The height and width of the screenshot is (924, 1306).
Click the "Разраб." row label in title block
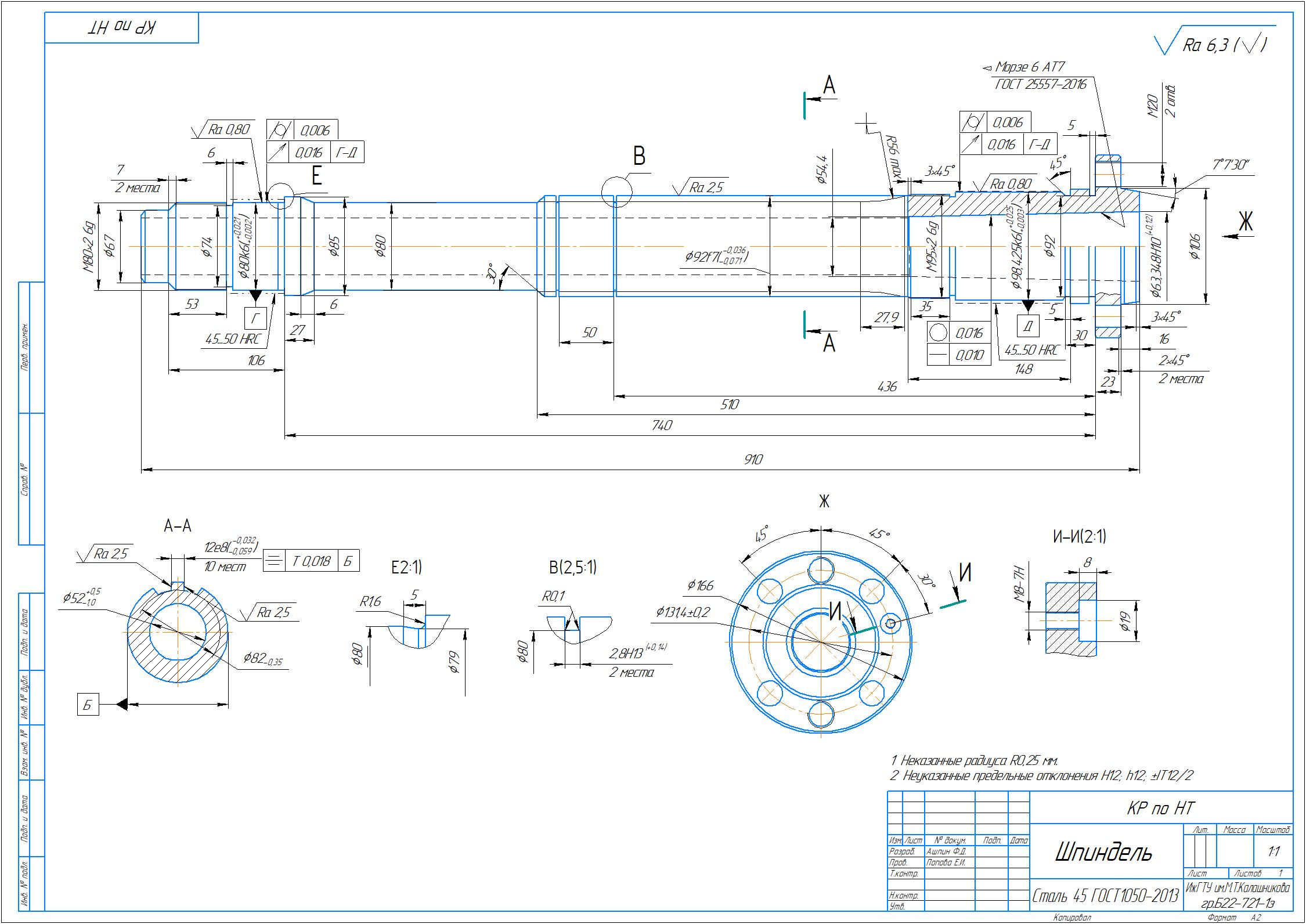901,851
